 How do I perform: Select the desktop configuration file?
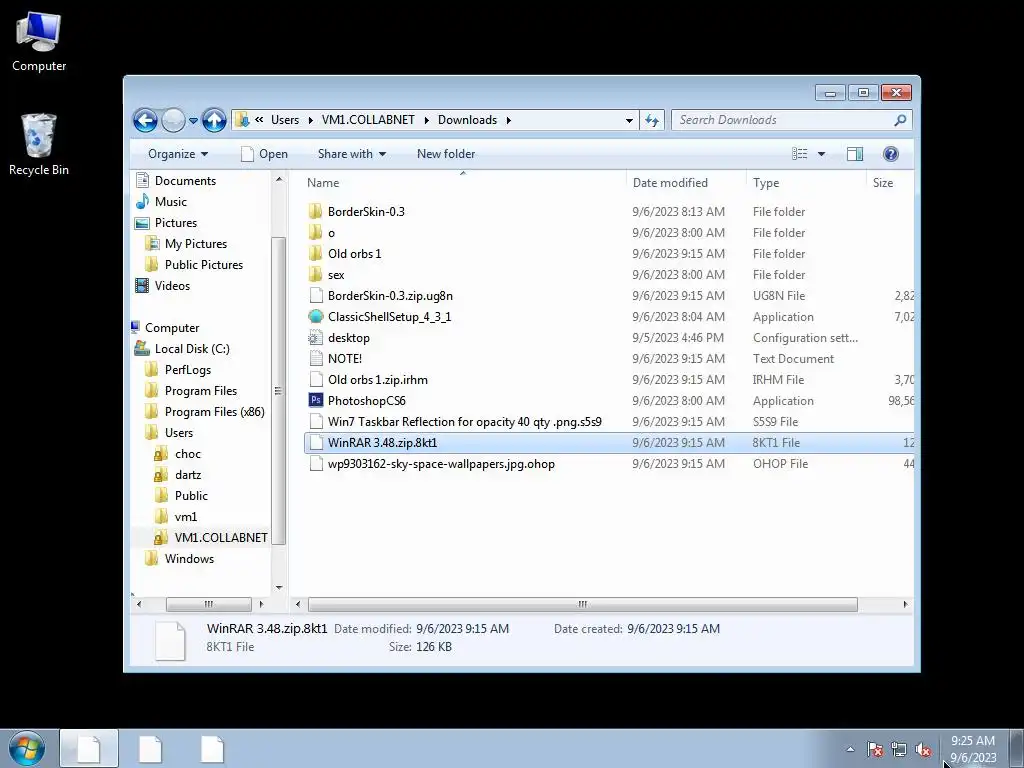tap(349, 338)
